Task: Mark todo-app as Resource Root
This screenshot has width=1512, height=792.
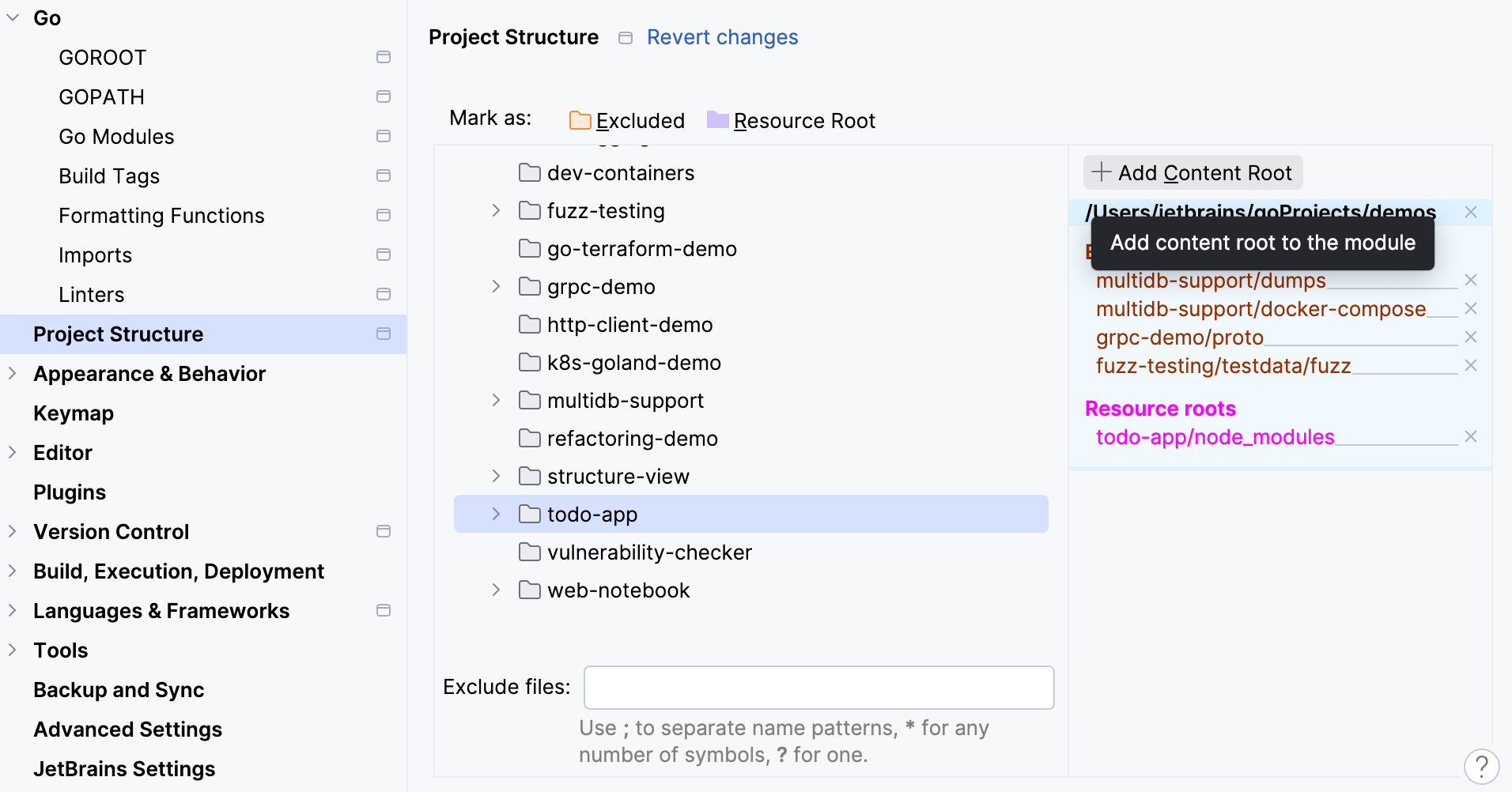Action: (791, 120)
